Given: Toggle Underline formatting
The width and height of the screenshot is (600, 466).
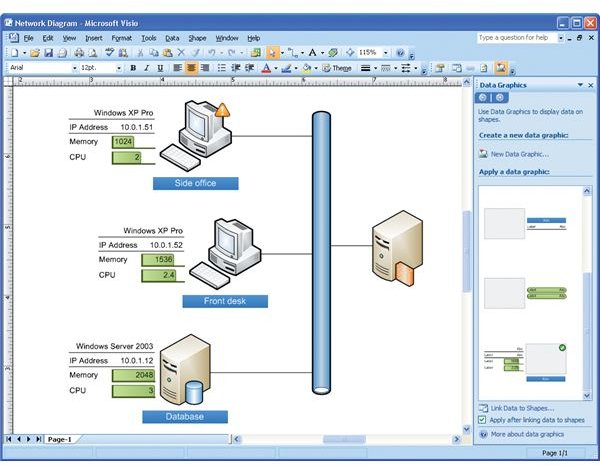Looking at the screenshot, I should pyautogui.click(x=160, y=68).
